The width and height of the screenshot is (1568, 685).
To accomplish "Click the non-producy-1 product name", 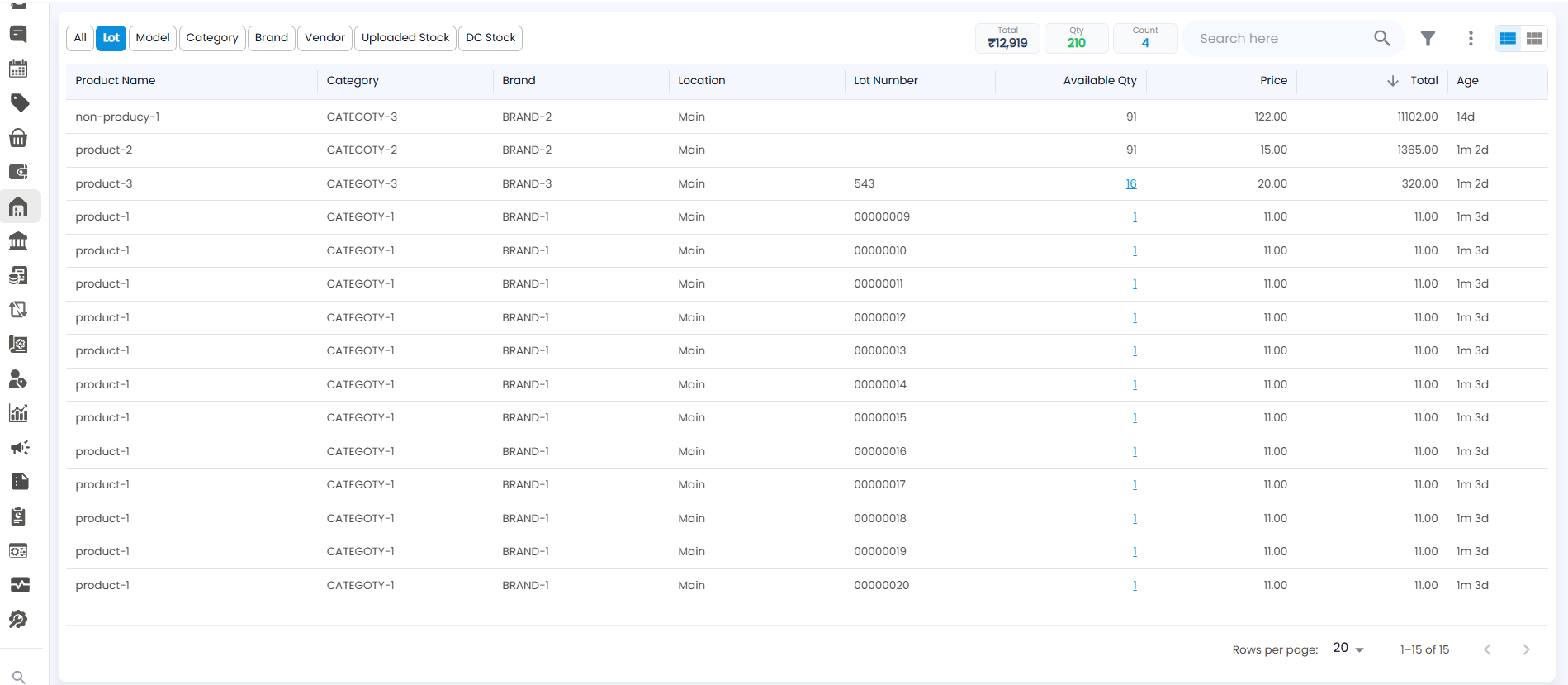I will [117, 117].
